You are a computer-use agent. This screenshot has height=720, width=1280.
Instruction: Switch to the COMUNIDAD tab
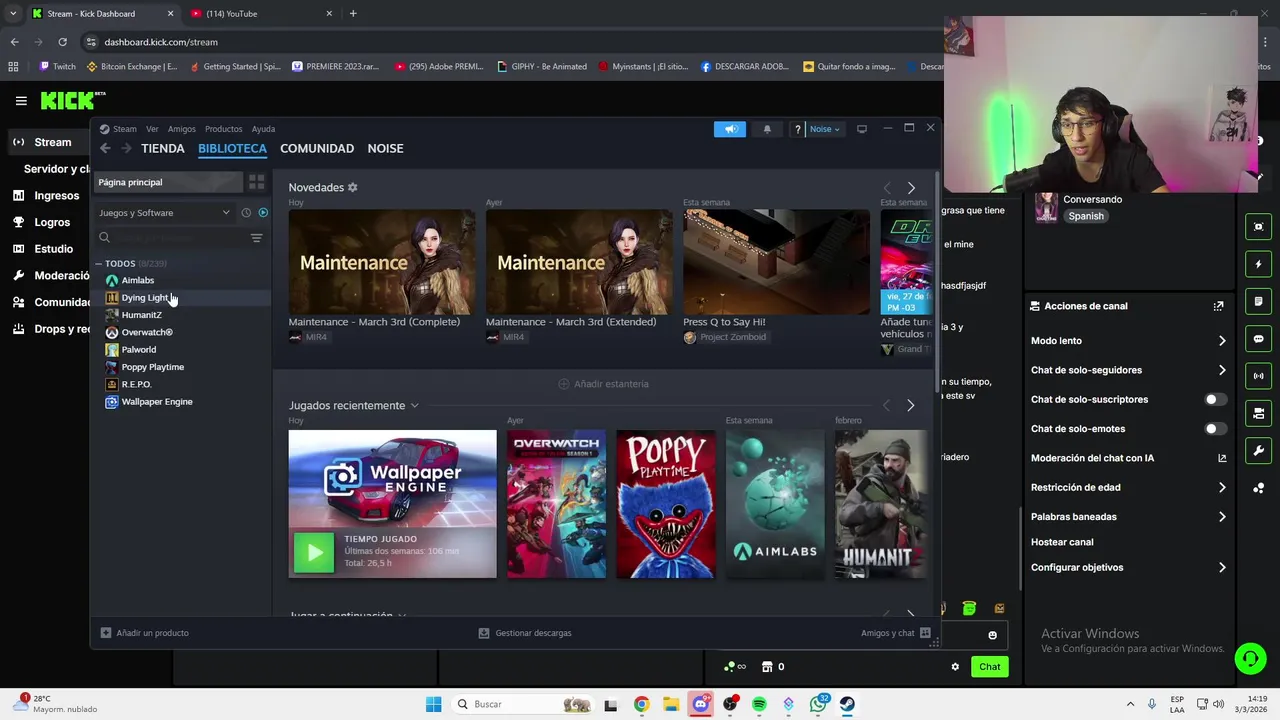tap(317, 148)
